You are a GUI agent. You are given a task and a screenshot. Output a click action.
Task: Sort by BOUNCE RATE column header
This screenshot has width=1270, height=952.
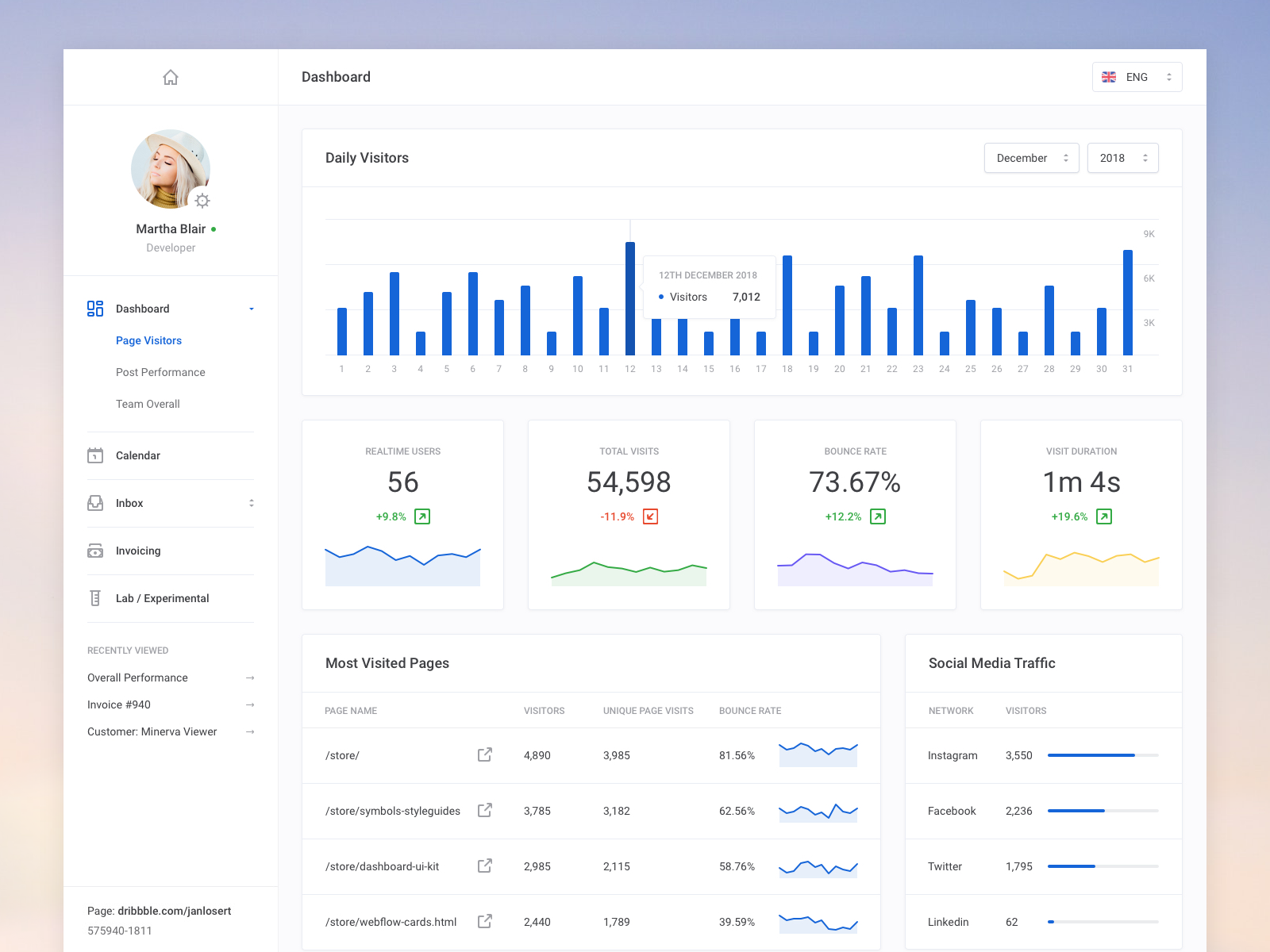click(x=750, y=711)
